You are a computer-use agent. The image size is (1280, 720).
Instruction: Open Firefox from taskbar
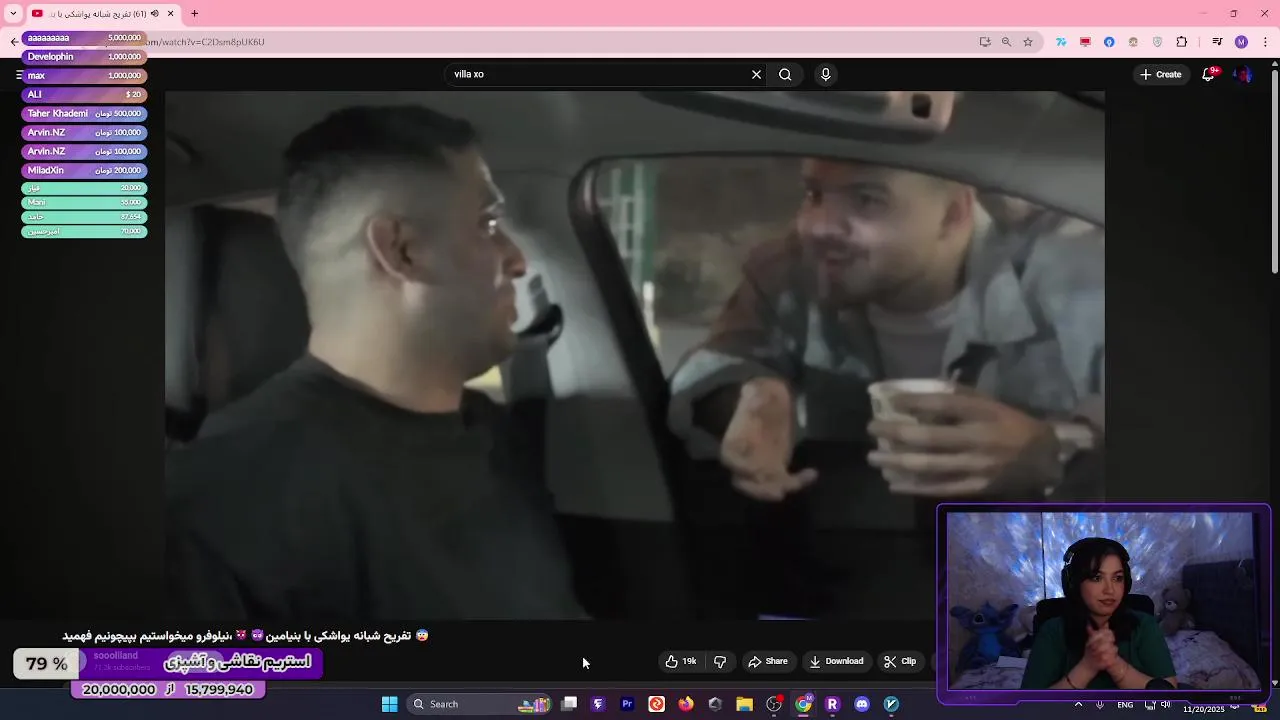pos(685,704)
